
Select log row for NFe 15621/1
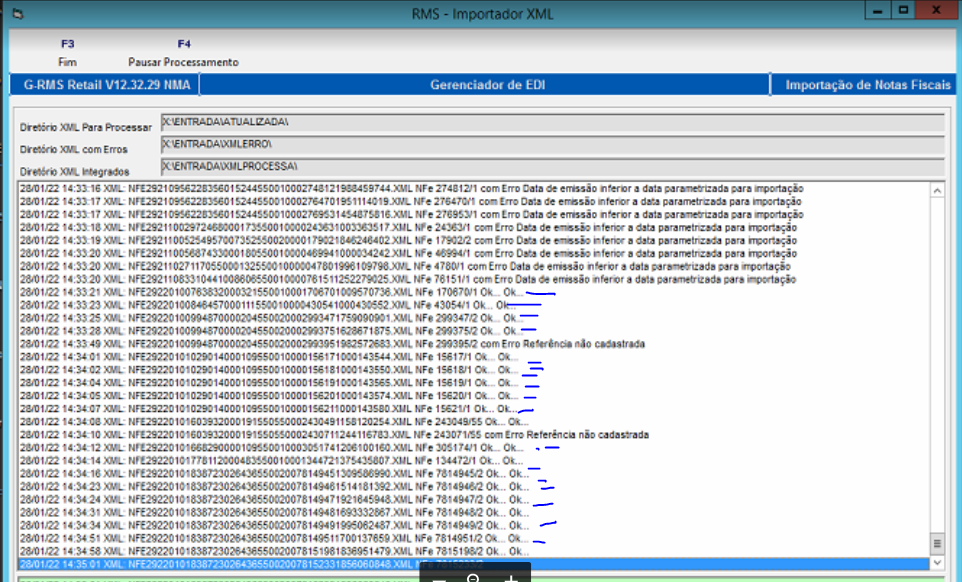pos(474,408)
